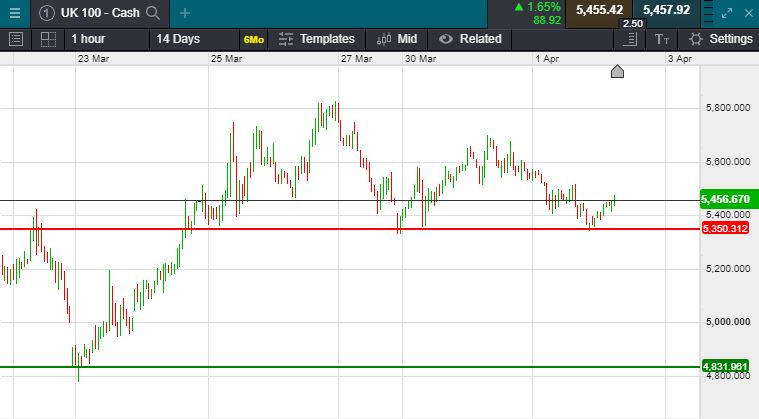Click the buy price 5,457.92
The width and height of the screenshot is (759, 419).
(x=667, y=10)
